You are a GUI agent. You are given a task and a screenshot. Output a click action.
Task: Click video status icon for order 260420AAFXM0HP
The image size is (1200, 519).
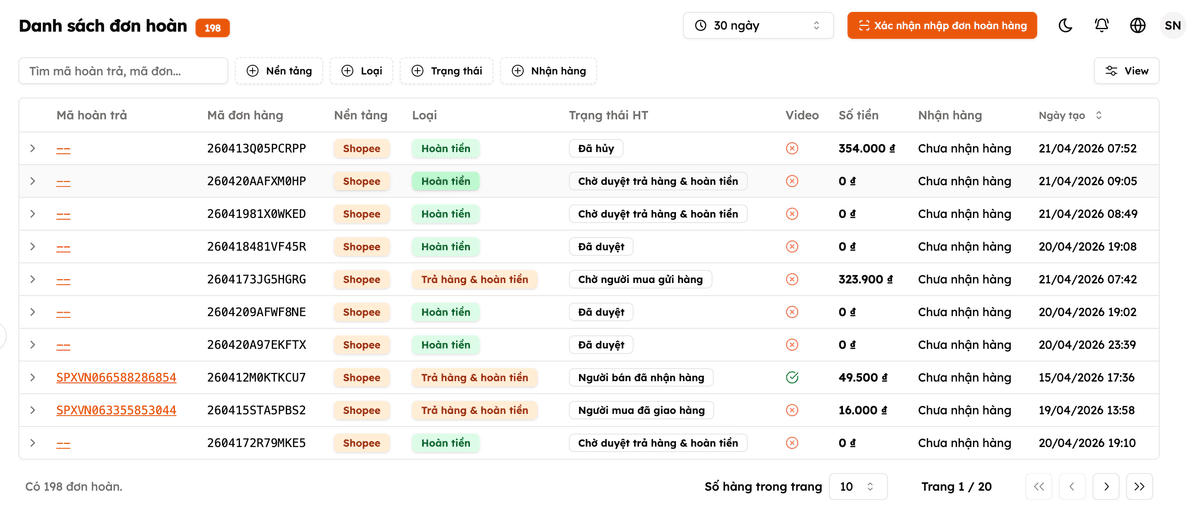pos(792,181)
